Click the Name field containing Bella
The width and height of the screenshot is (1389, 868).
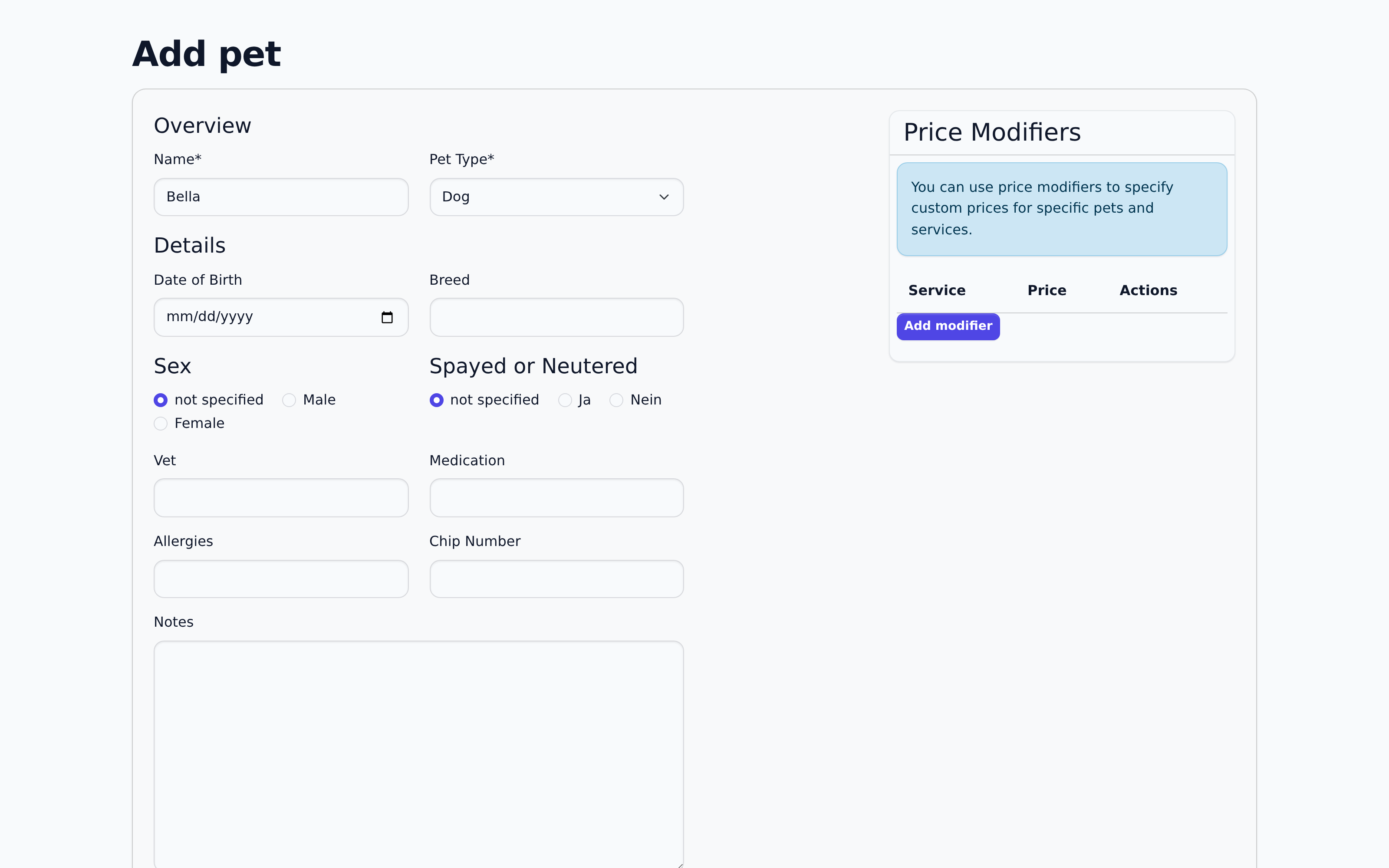coord(281,197)
